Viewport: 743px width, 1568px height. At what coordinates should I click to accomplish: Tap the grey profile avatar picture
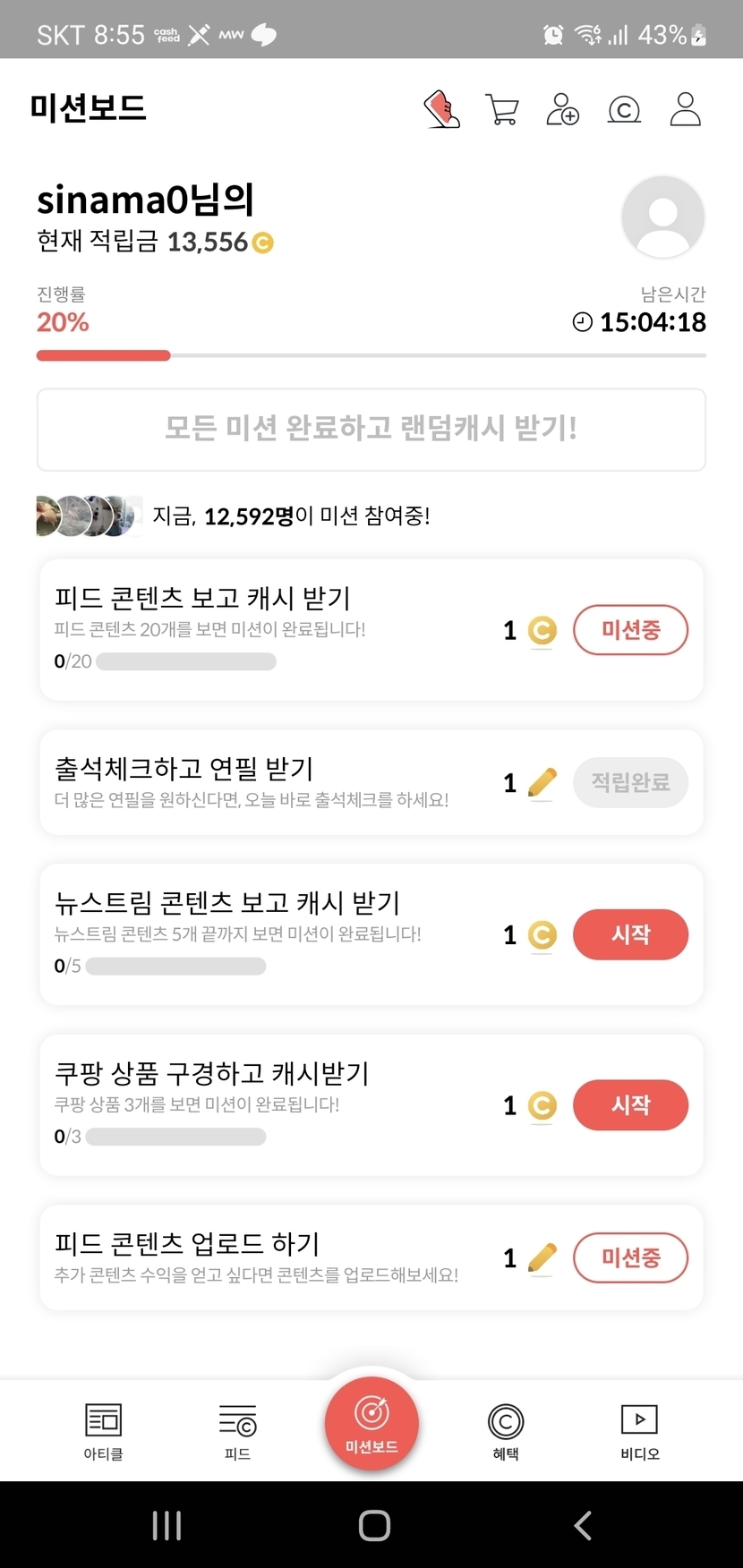tap(662, 217)
